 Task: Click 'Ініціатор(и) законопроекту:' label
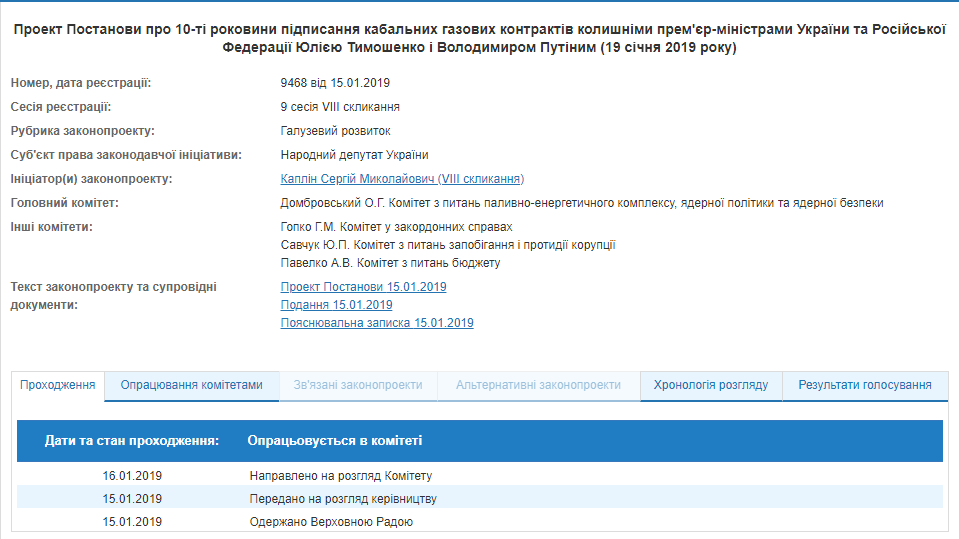91,179
